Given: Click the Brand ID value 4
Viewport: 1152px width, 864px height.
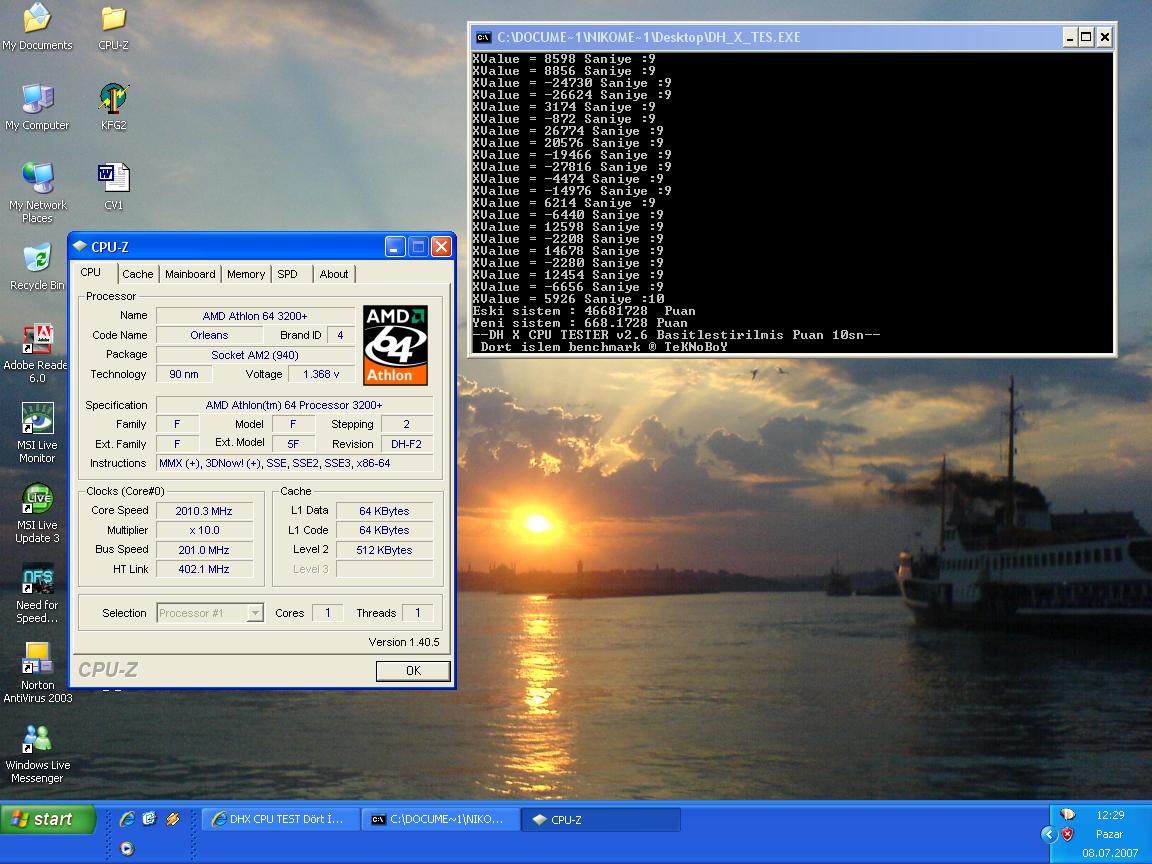Looking at the screenshot, I should point(340,335).
